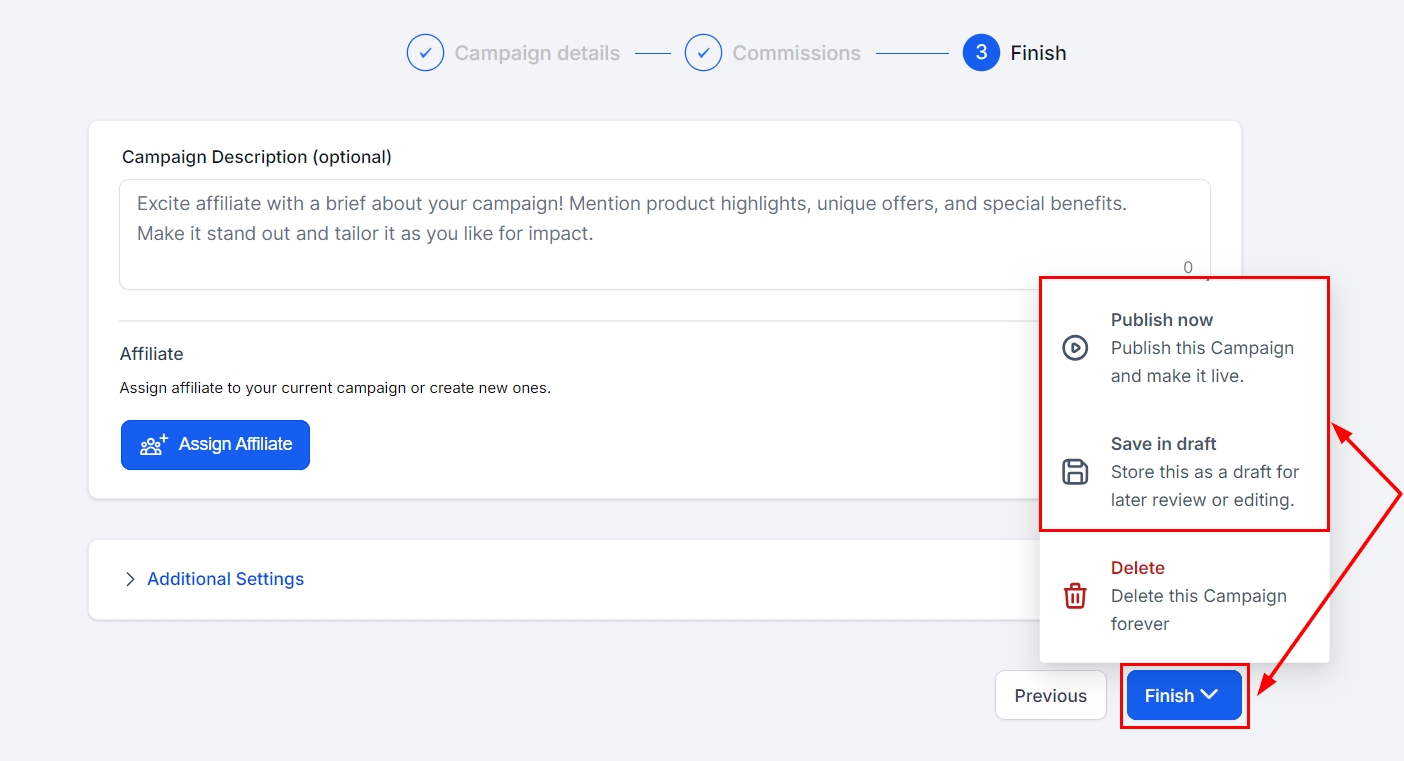Expand the Additional Settings chevron

click(130, 579)
